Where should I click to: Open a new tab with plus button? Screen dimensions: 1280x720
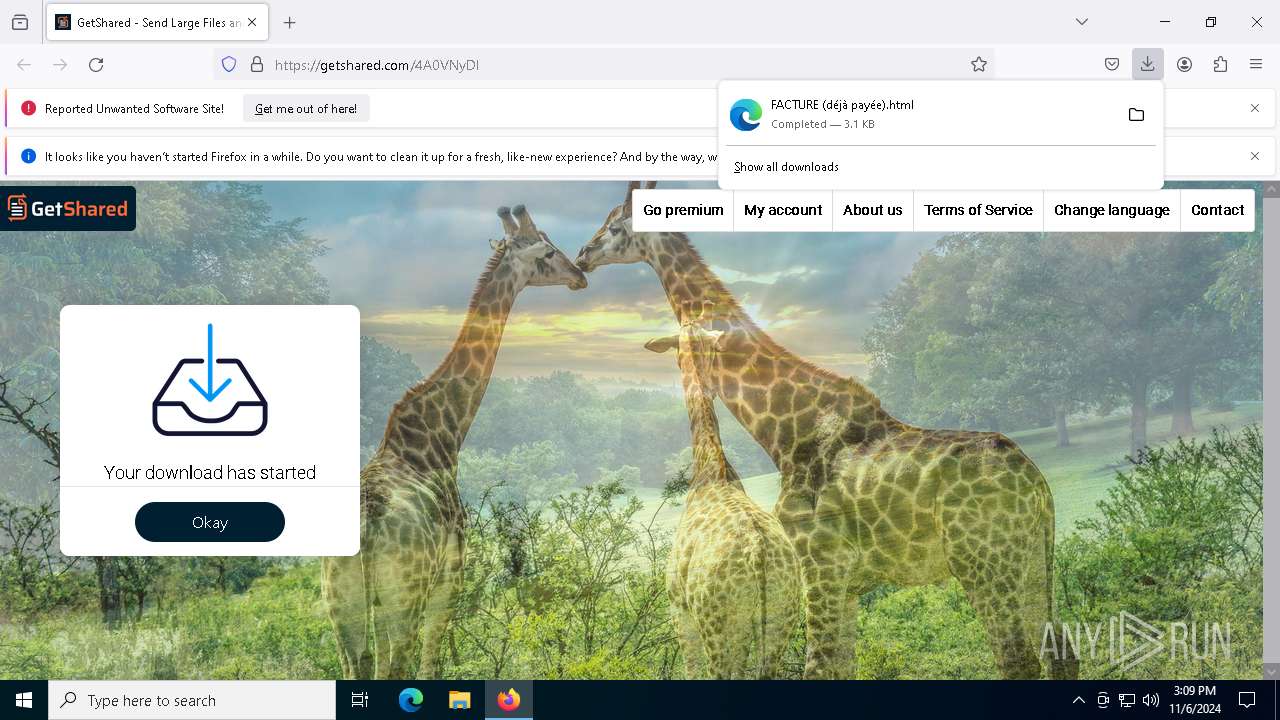coord(290,22)
